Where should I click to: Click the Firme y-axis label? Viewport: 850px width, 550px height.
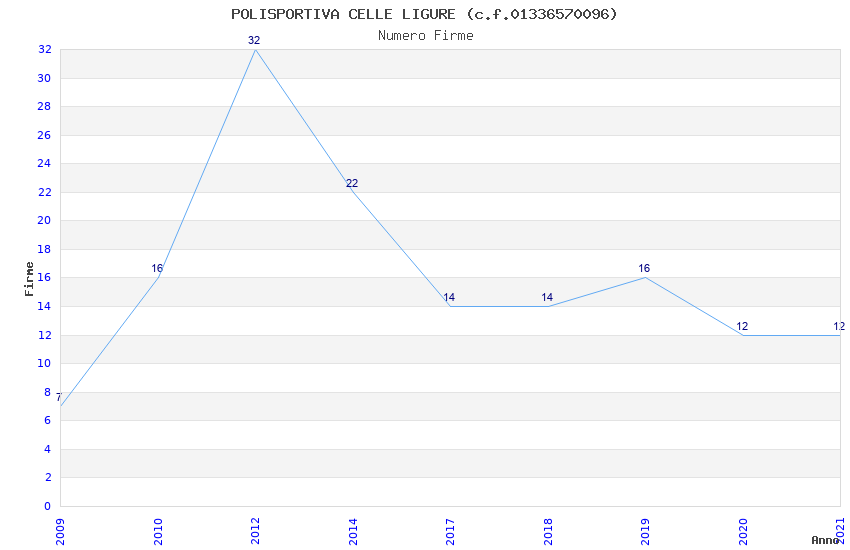pos(29,279)
